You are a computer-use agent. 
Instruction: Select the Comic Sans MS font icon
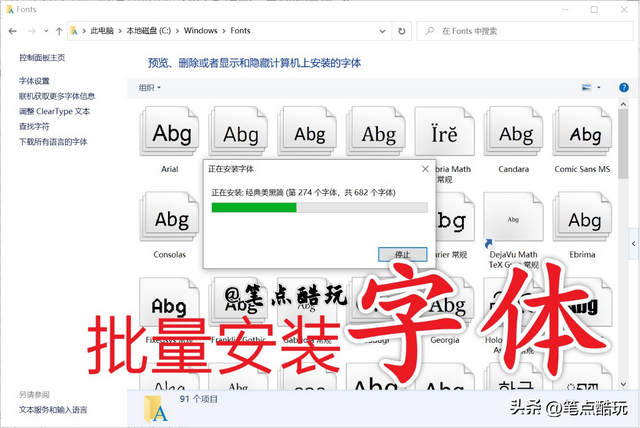click(x=582, y=131)
